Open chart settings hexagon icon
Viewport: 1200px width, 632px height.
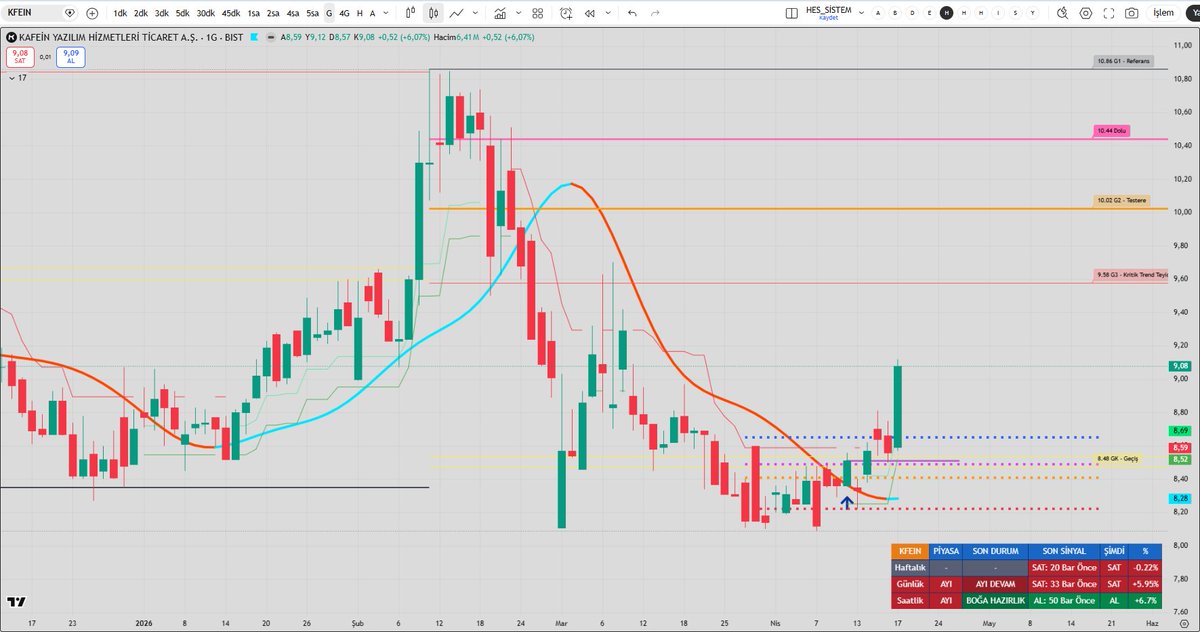1087,14
